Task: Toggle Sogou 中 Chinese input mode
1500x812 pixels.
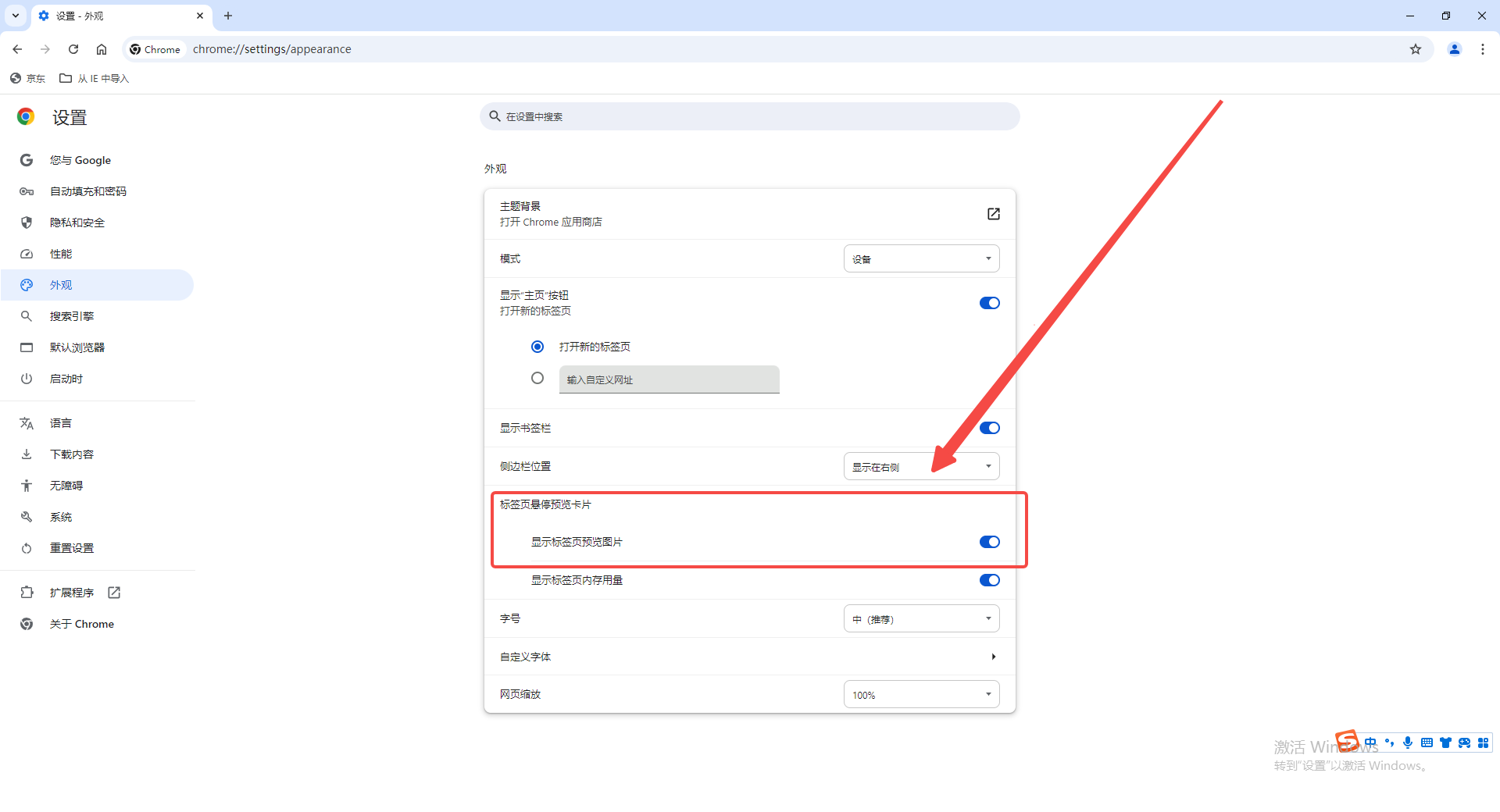Action: coord(1370,743)
